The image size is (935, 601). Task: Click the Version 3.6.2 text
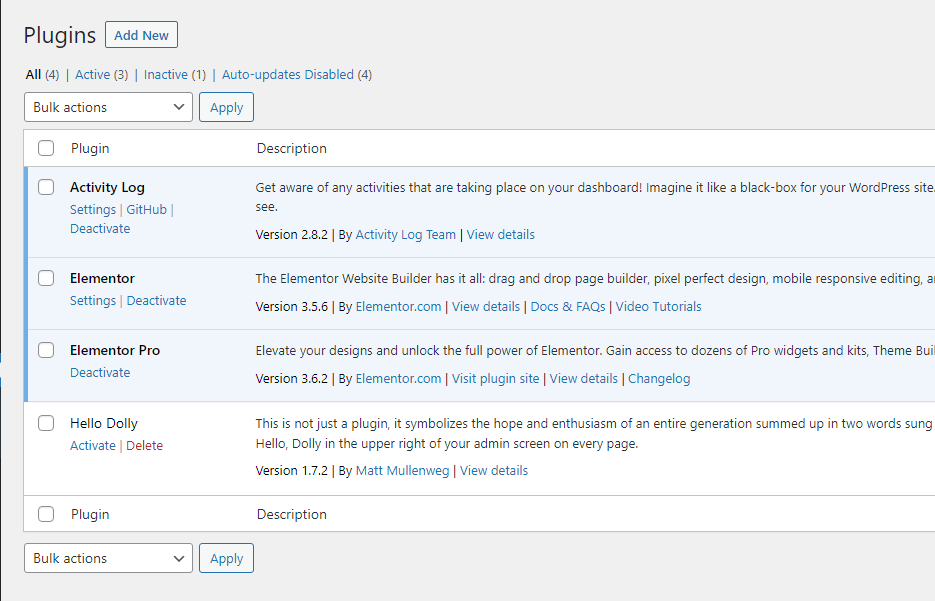[x=292, y=379]
